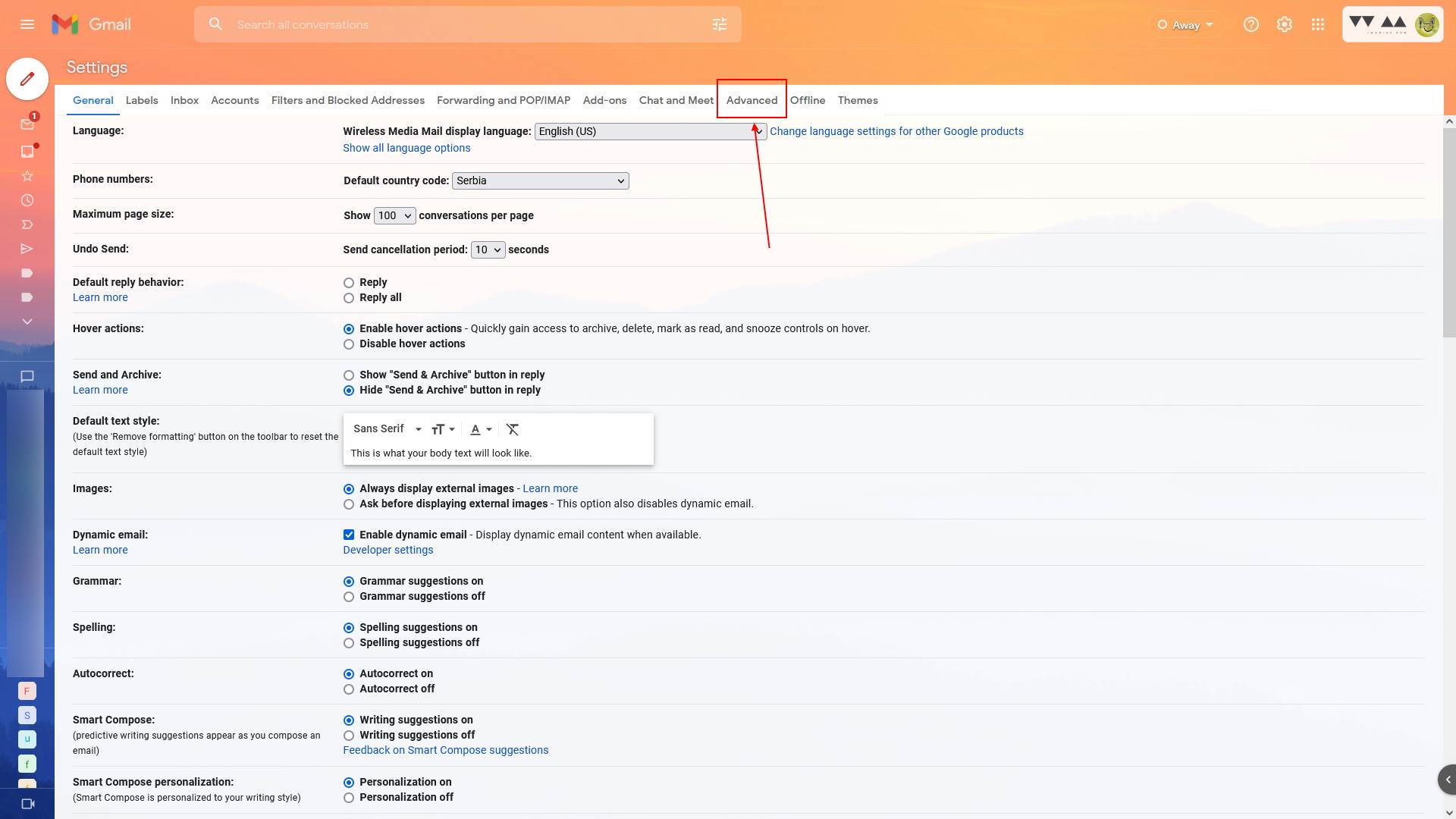Select the Starred folder star icon
Image resolution: width=1456 pixels, height=819 pixels.
click(27, 176)
